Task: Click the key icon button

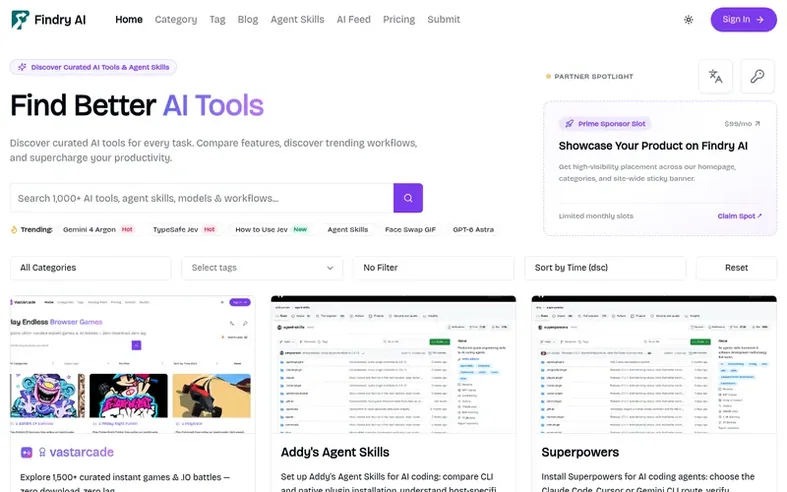Action: 757,76
